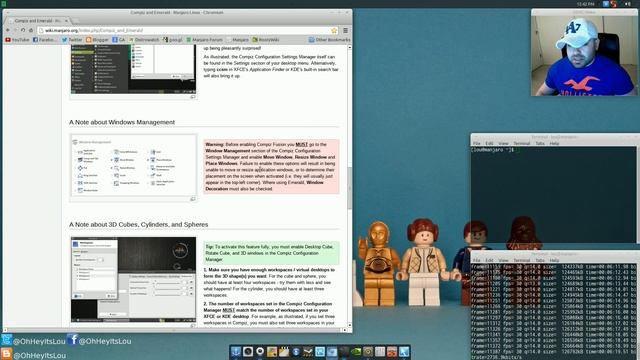Open Tabs menu in upper Terminal window

(540, 144)
